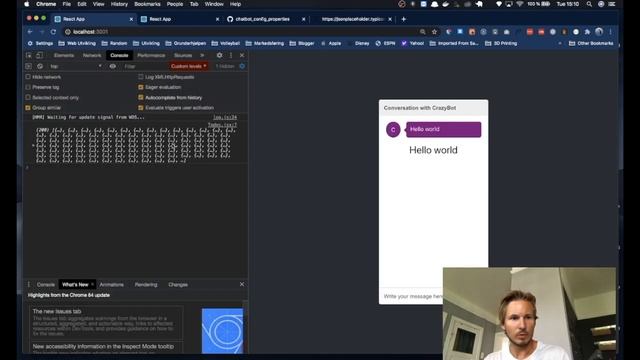Expand the logged array of 200 objects

(x=33, y=145)
